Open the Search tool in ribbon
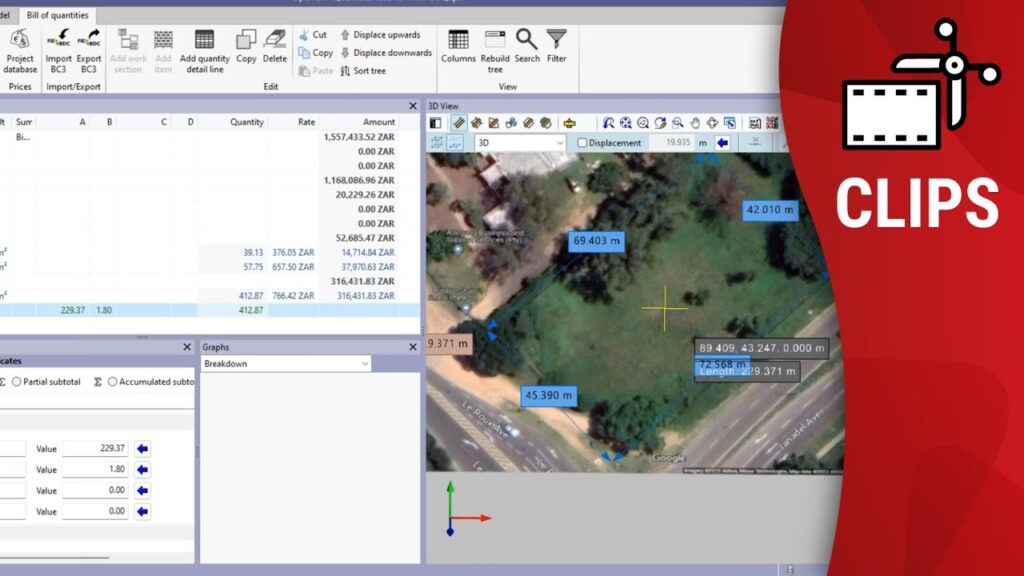This screenshot has height=576, width=1024. click(x=527, y=47)
